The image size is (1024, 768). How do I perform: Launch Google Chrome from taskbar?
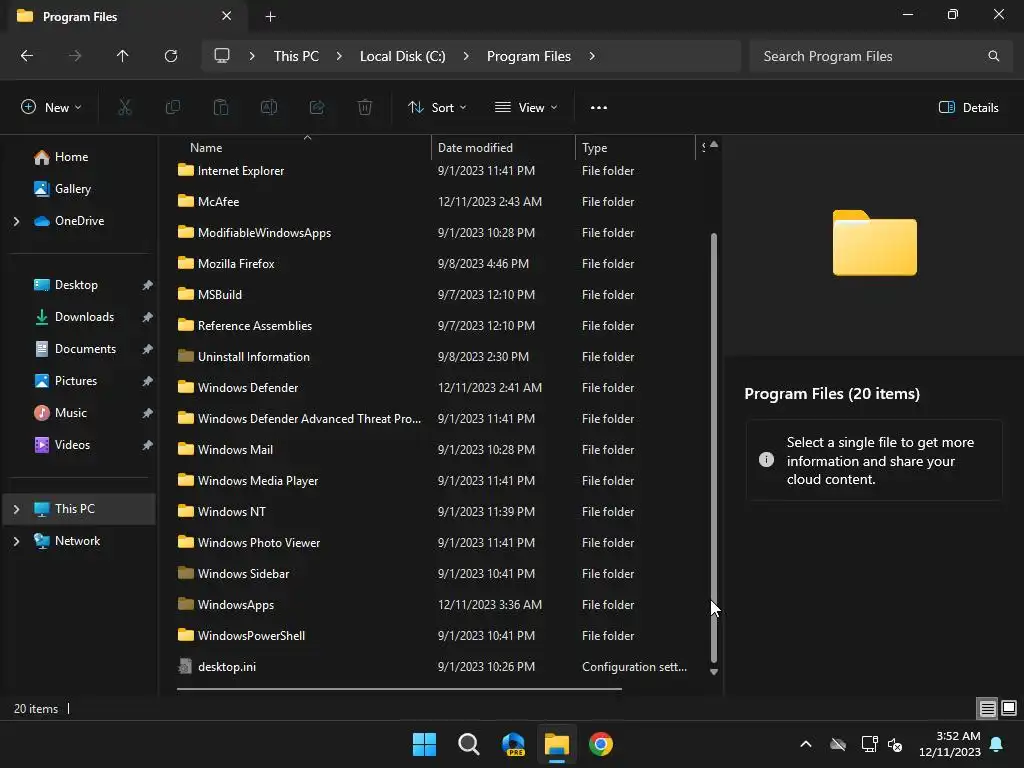tap(601, 744)
